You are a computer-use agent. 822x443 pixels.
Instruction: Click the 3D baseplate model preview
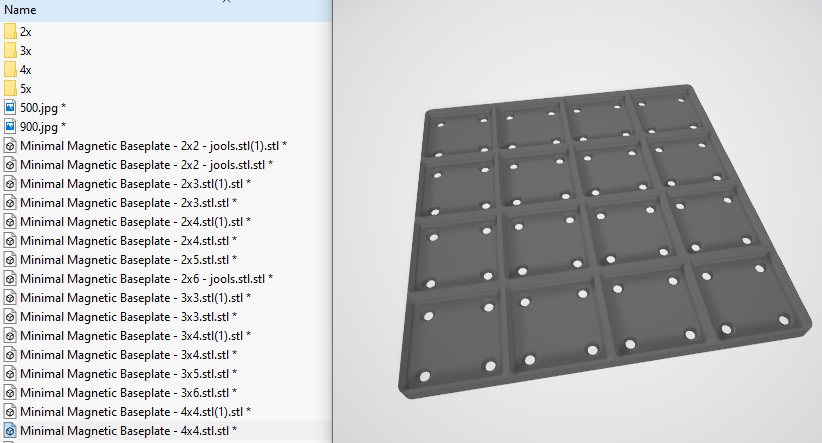pos(603,241)
